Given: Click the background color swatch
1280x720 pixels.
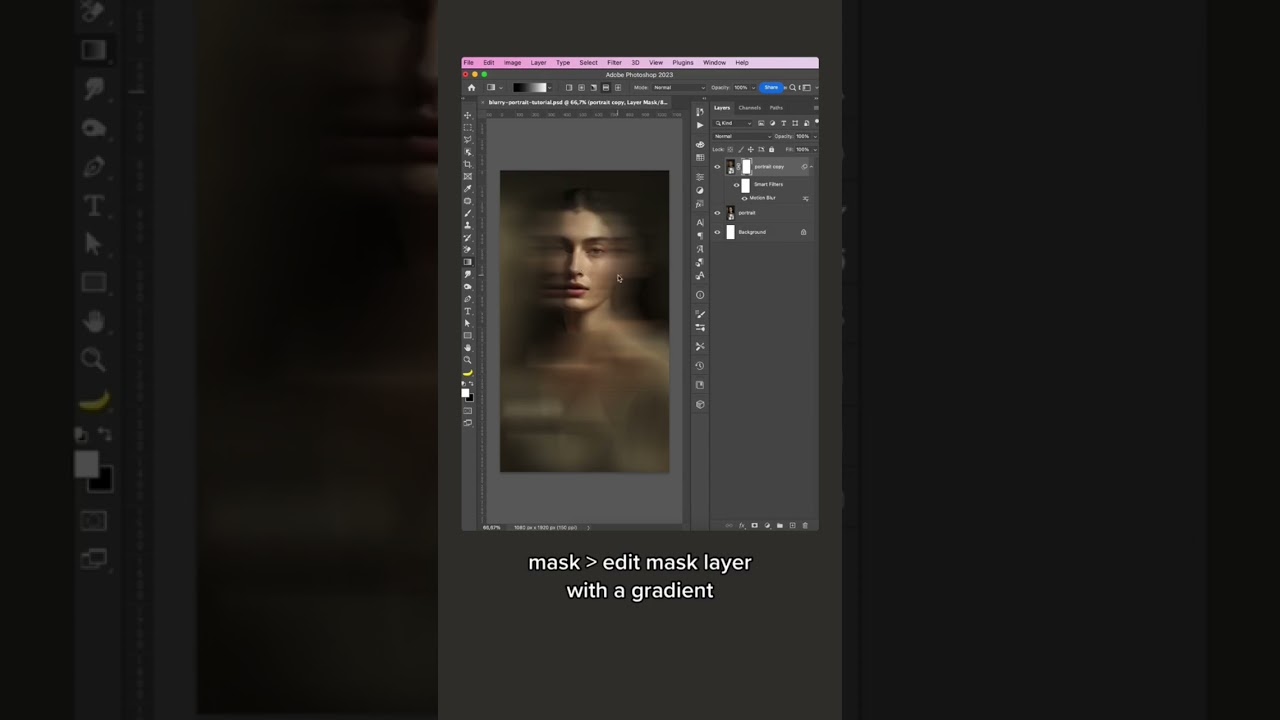Looking at the screenshot, I should coord(470,398).
